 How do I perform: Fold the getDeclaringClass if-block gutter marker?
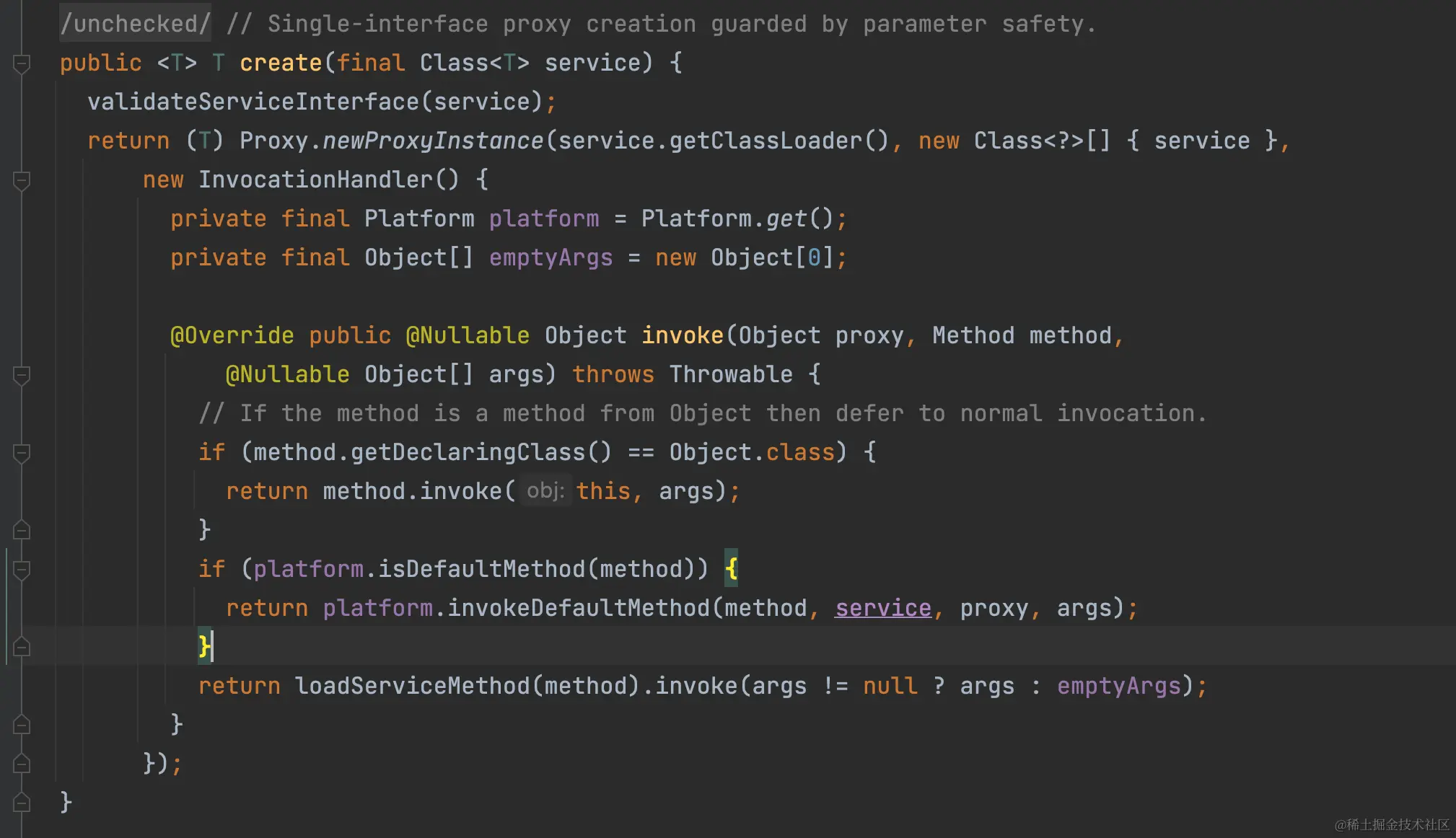click(22, 453)
